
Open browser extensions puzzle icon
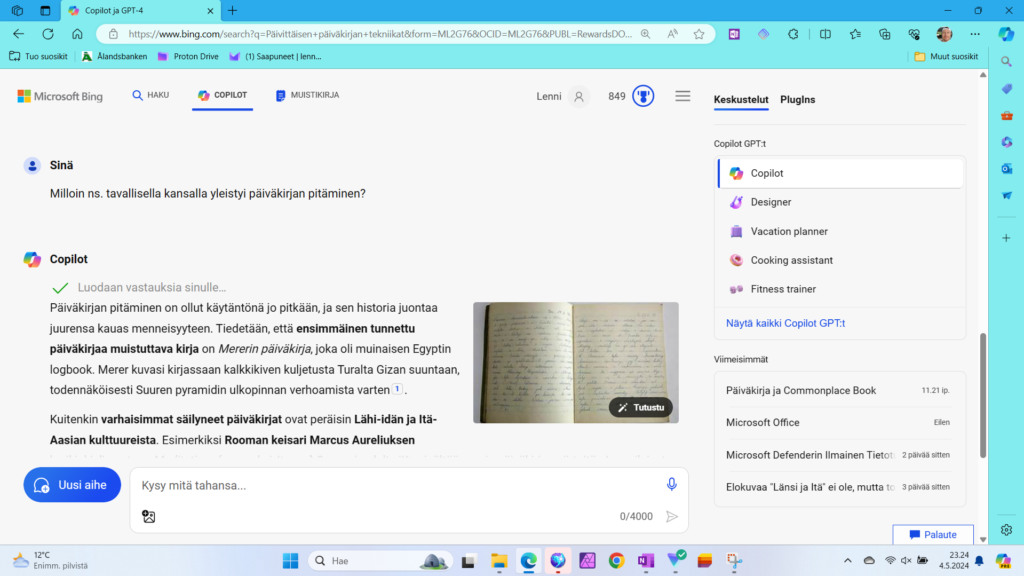coord(793,34)
